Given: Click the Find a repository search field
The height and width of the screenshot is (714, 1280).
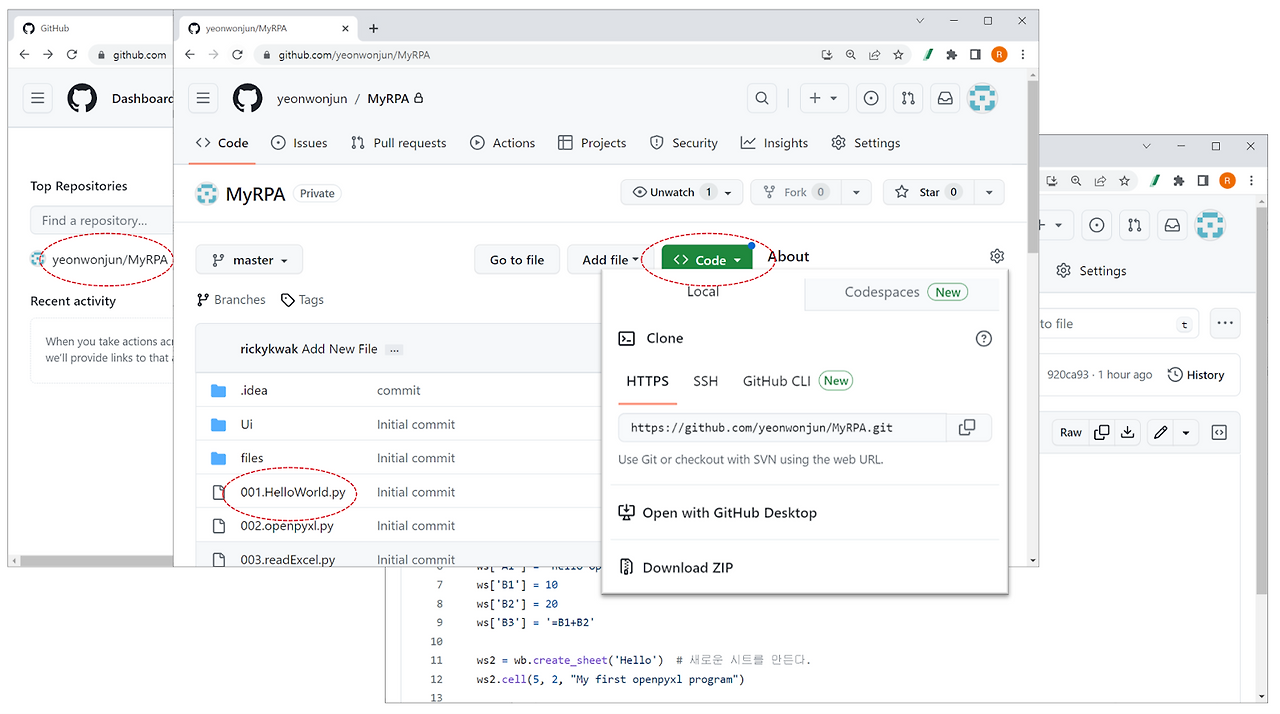Looking at the screenshot, I should [x=101, y=220].
